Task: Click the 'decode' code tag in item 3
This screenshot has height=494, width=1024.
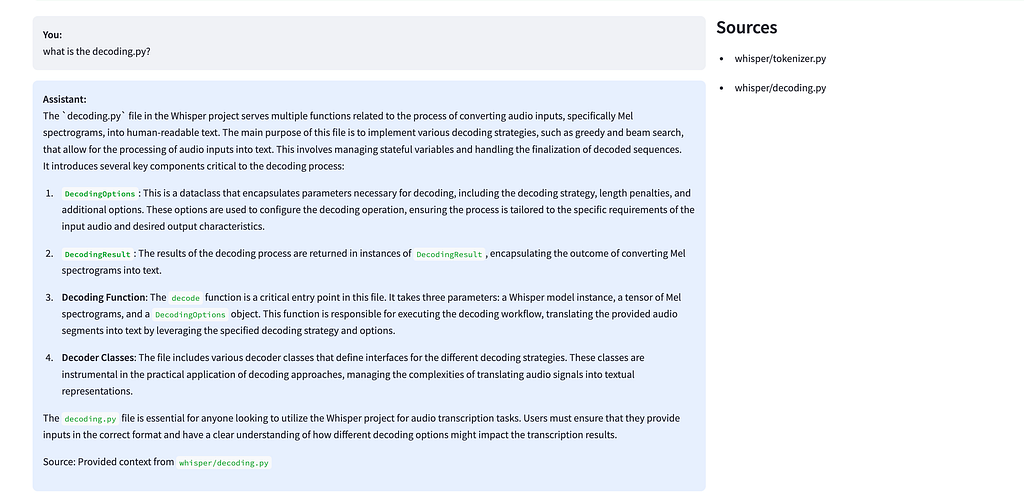Action: pyautogui.click(x=185, y=298)
